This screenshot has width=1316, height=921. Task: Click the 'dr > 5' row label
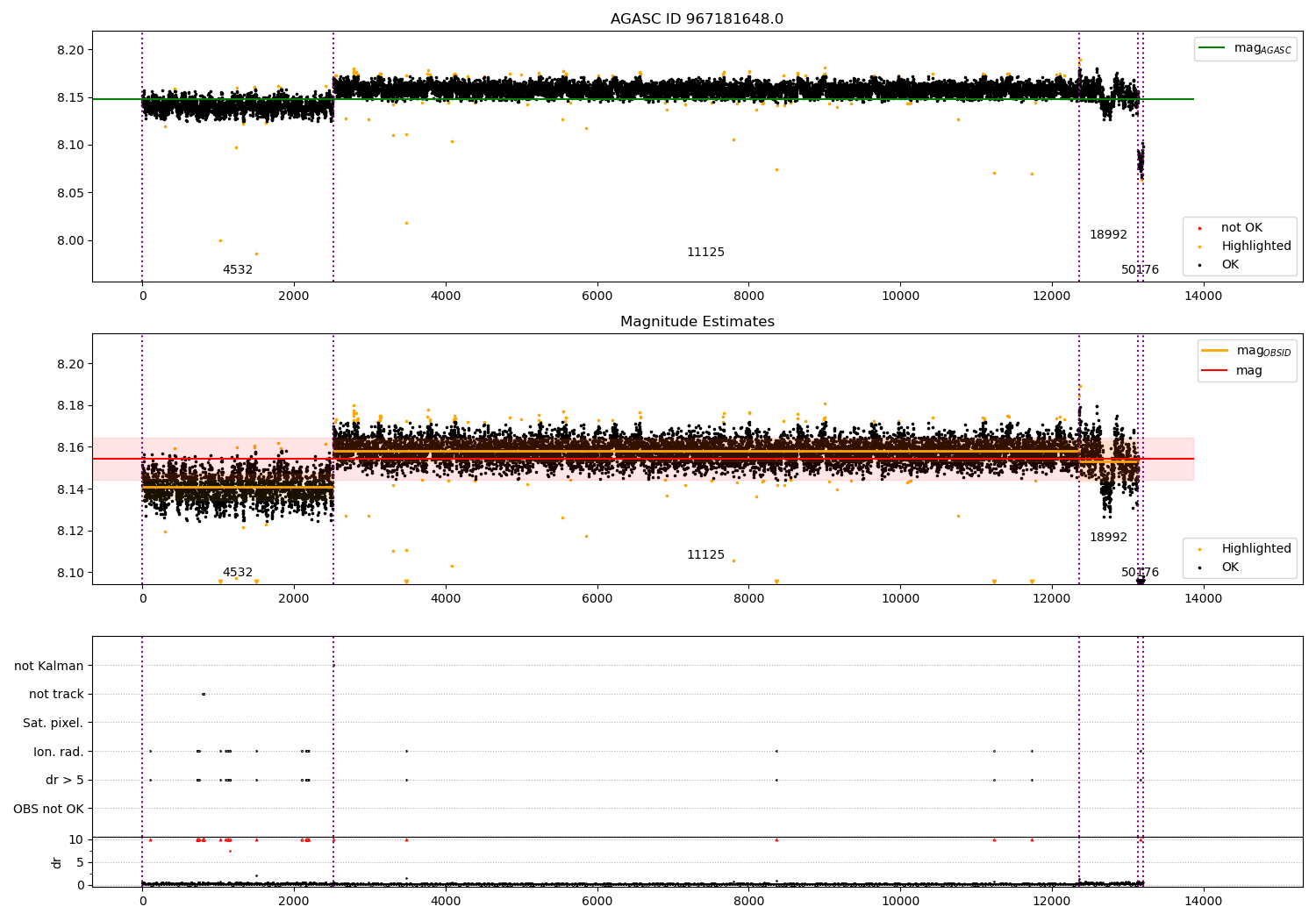click(65, 781)
